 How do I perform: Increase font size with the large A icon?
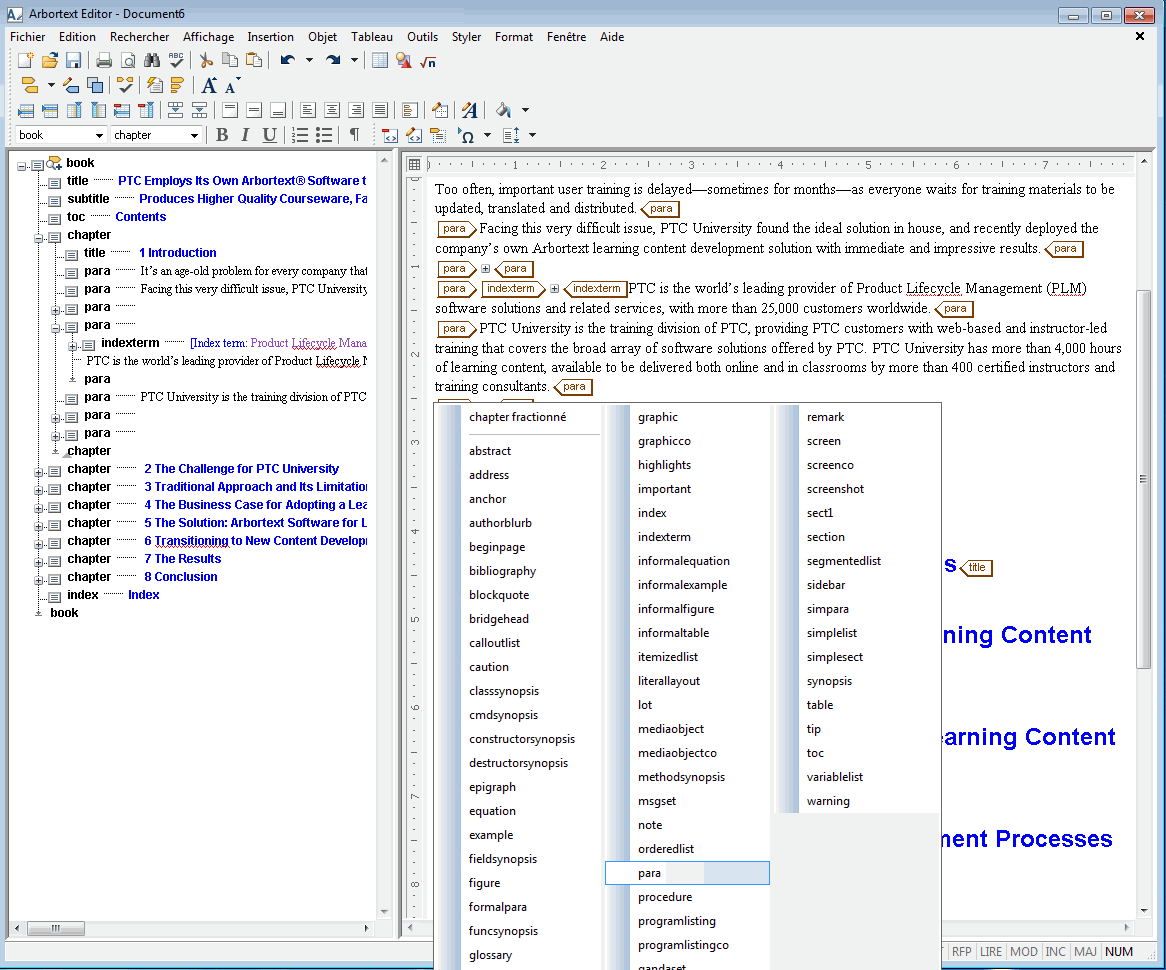[x=209, y=86]
